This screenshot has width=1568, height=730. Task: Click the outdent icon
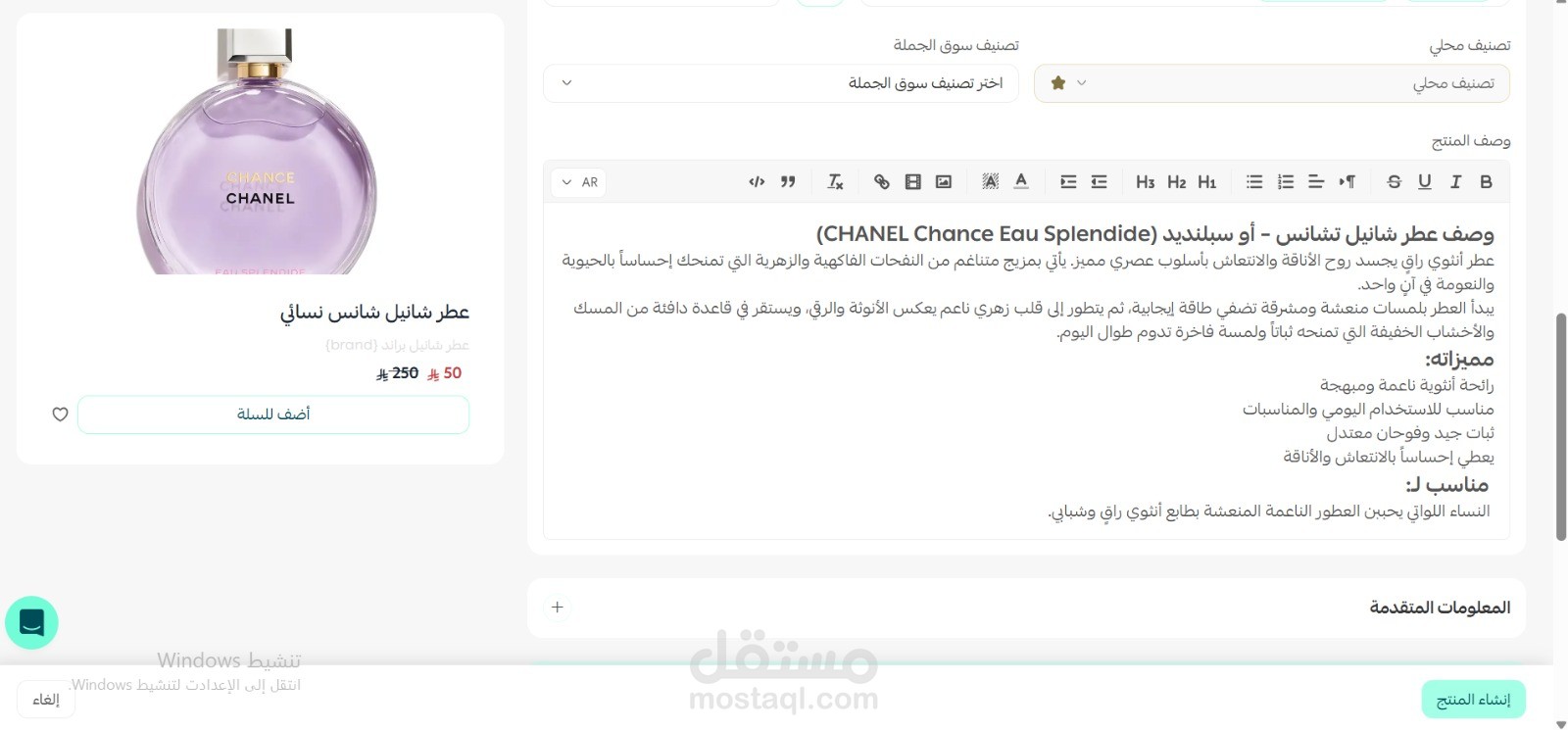1099,181
